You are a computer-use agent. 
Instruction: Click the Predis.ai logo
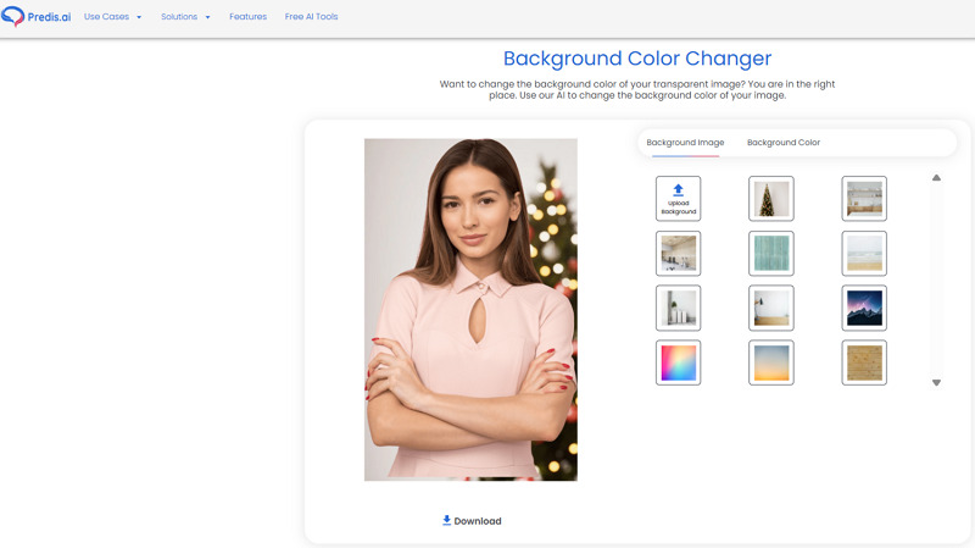(37, 17)
